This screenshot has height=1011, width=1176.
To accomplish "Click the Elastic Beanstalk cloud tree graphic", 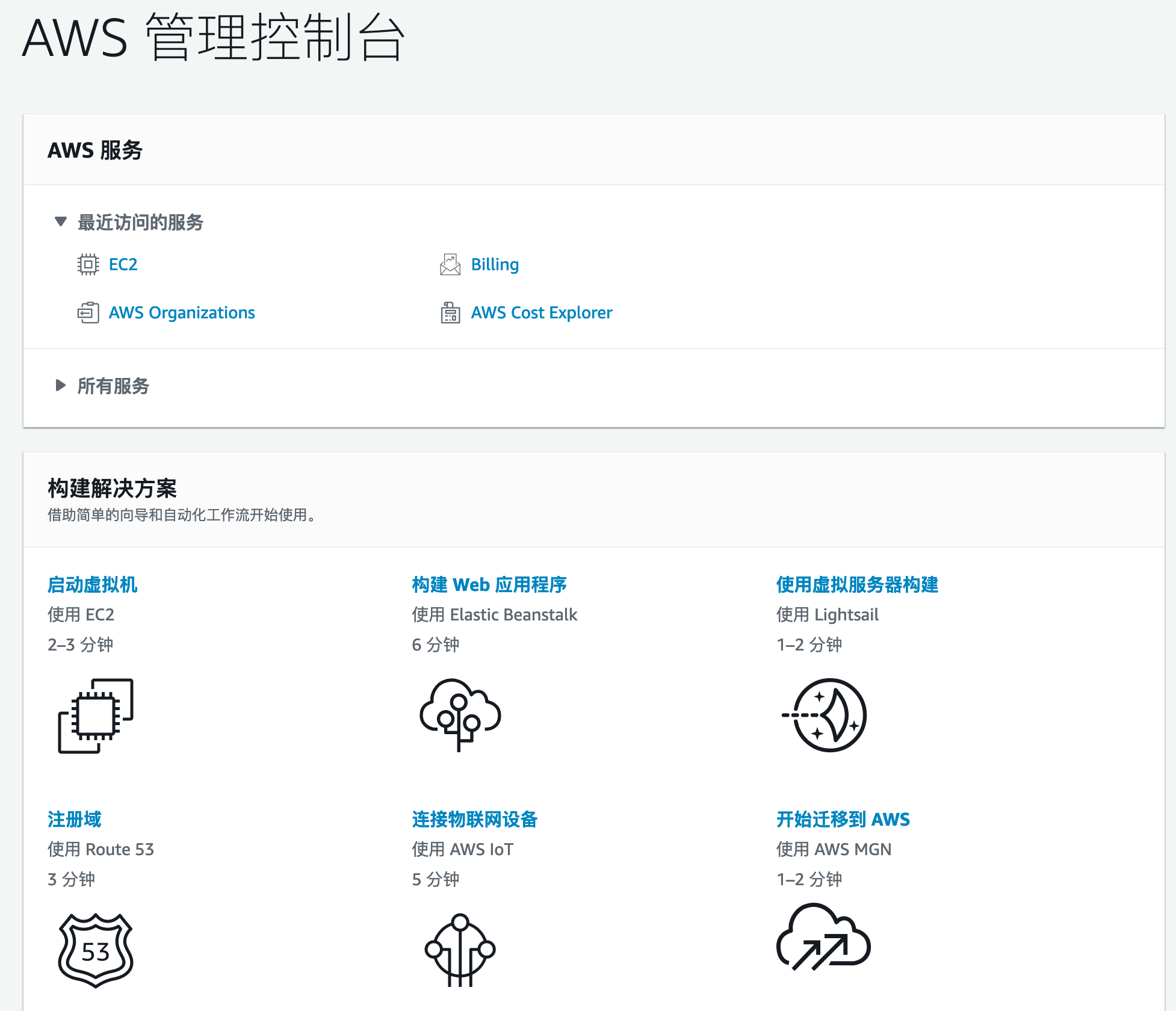I will [x=460, y=715].
